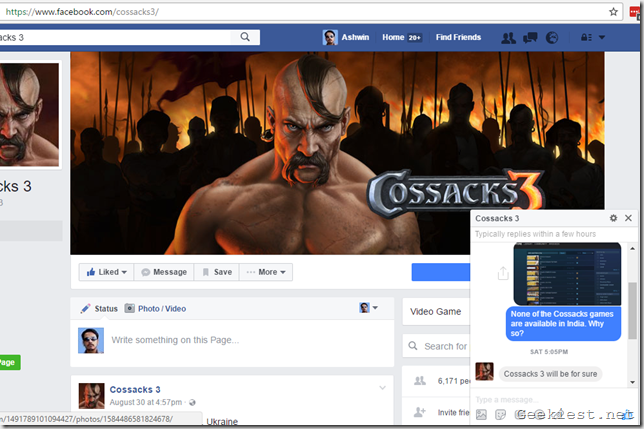This screenshot has height=429, width=644.
Task: Open the messages icon in top bar
Action: coord(530,38)
